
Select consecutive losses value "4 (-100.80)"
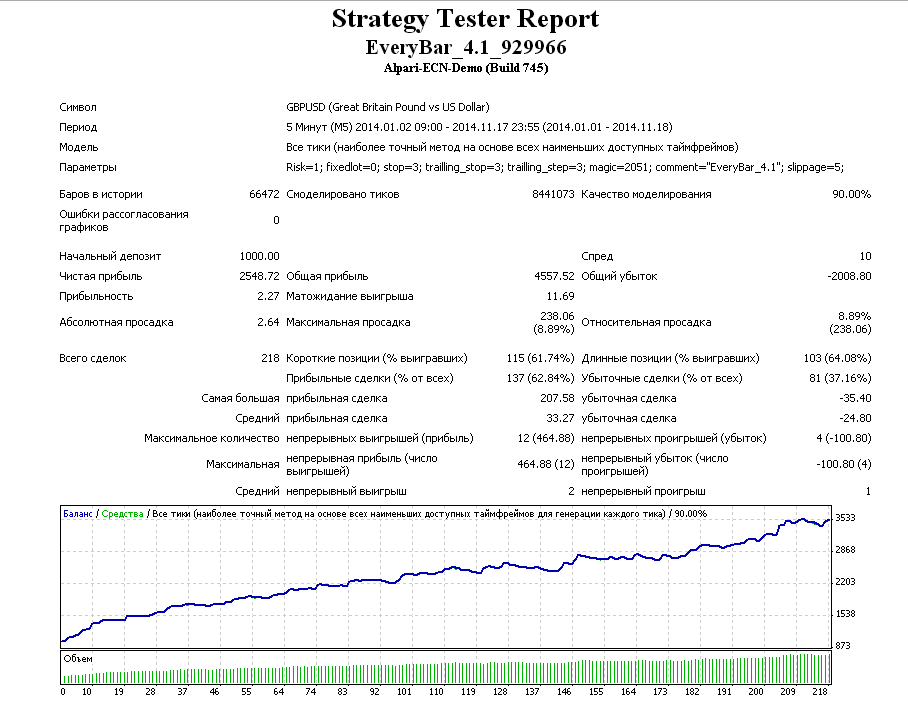(x=844, y=439)
